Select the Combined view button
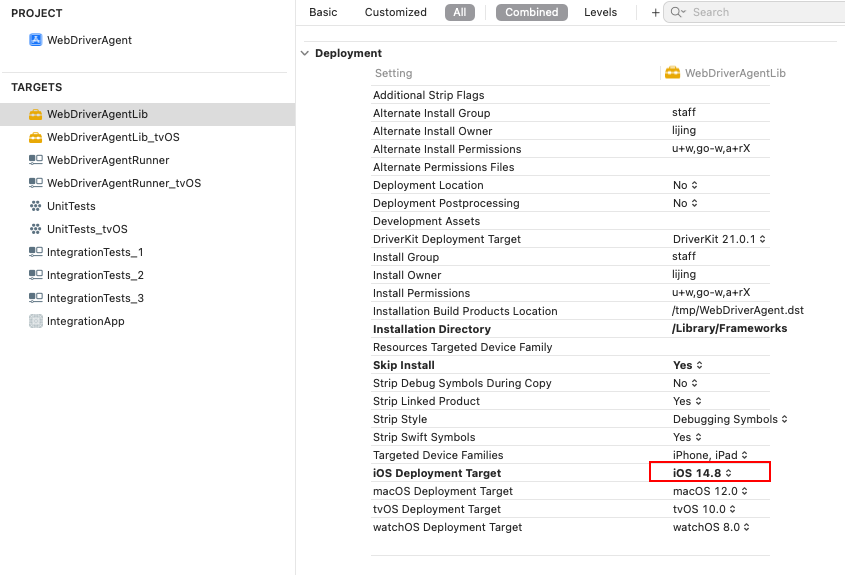This screenshot has height=575, width=845. pyautogui.click(x=532, y=12)
